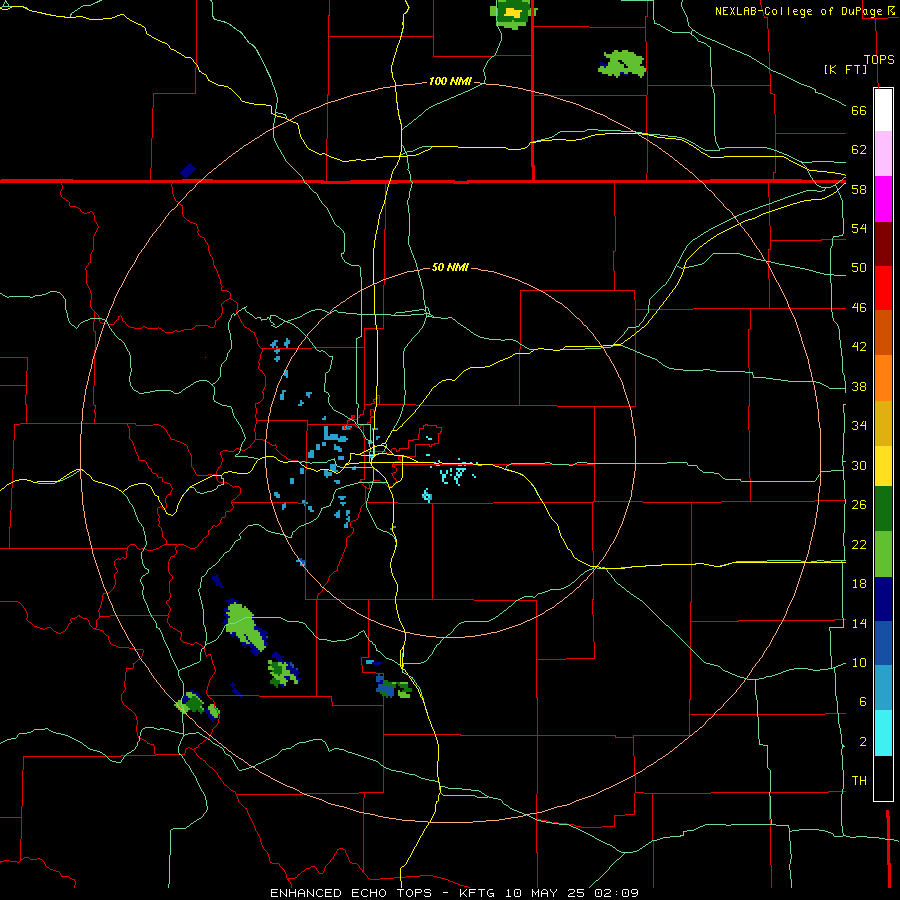This screenshot has height=900, width=900.
Task: Select the "26" scale value
Action: pyautogui.click(x=859, y=505)
